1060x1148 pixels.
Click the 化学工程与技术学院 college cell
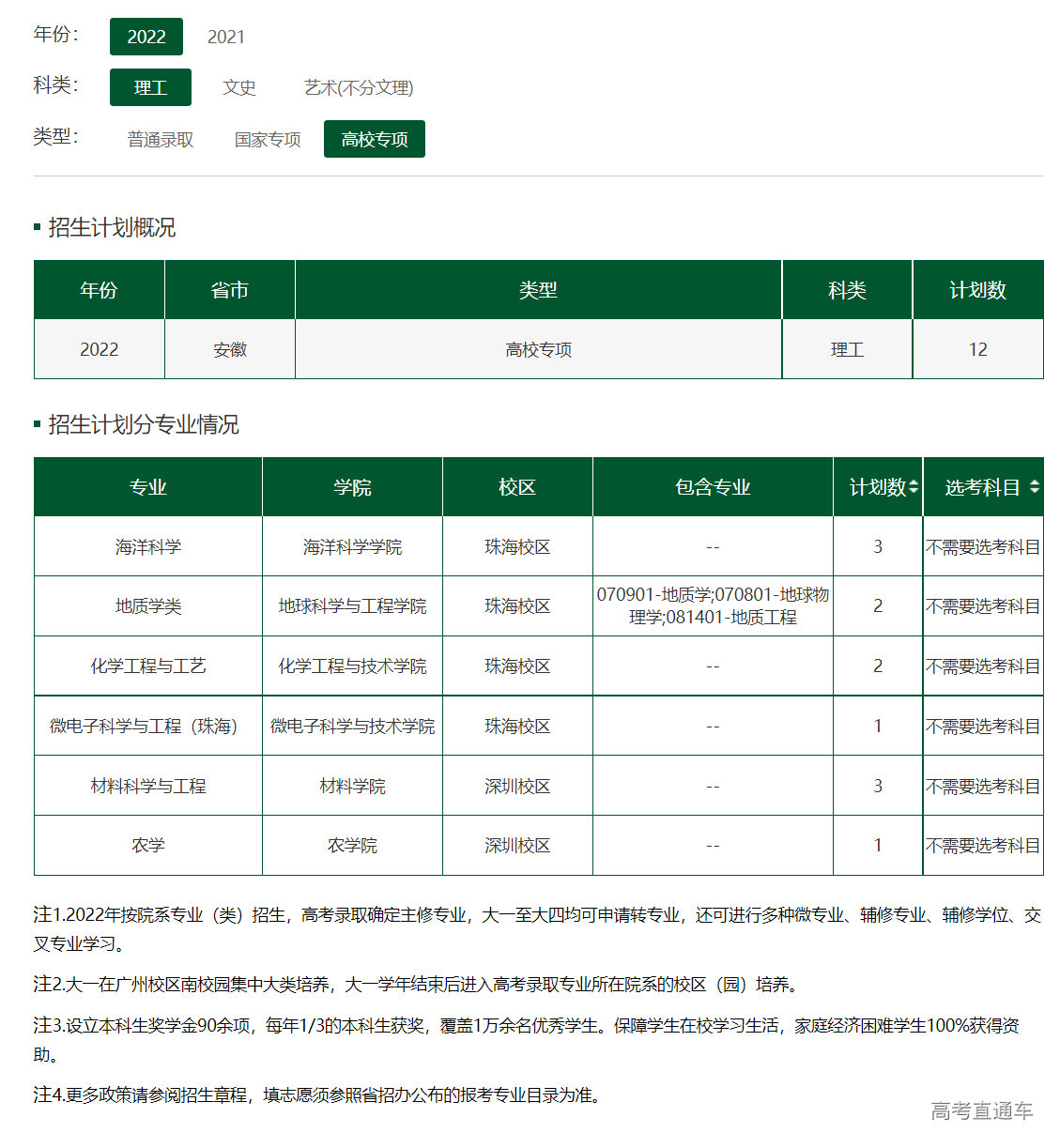tap(351, 666)
